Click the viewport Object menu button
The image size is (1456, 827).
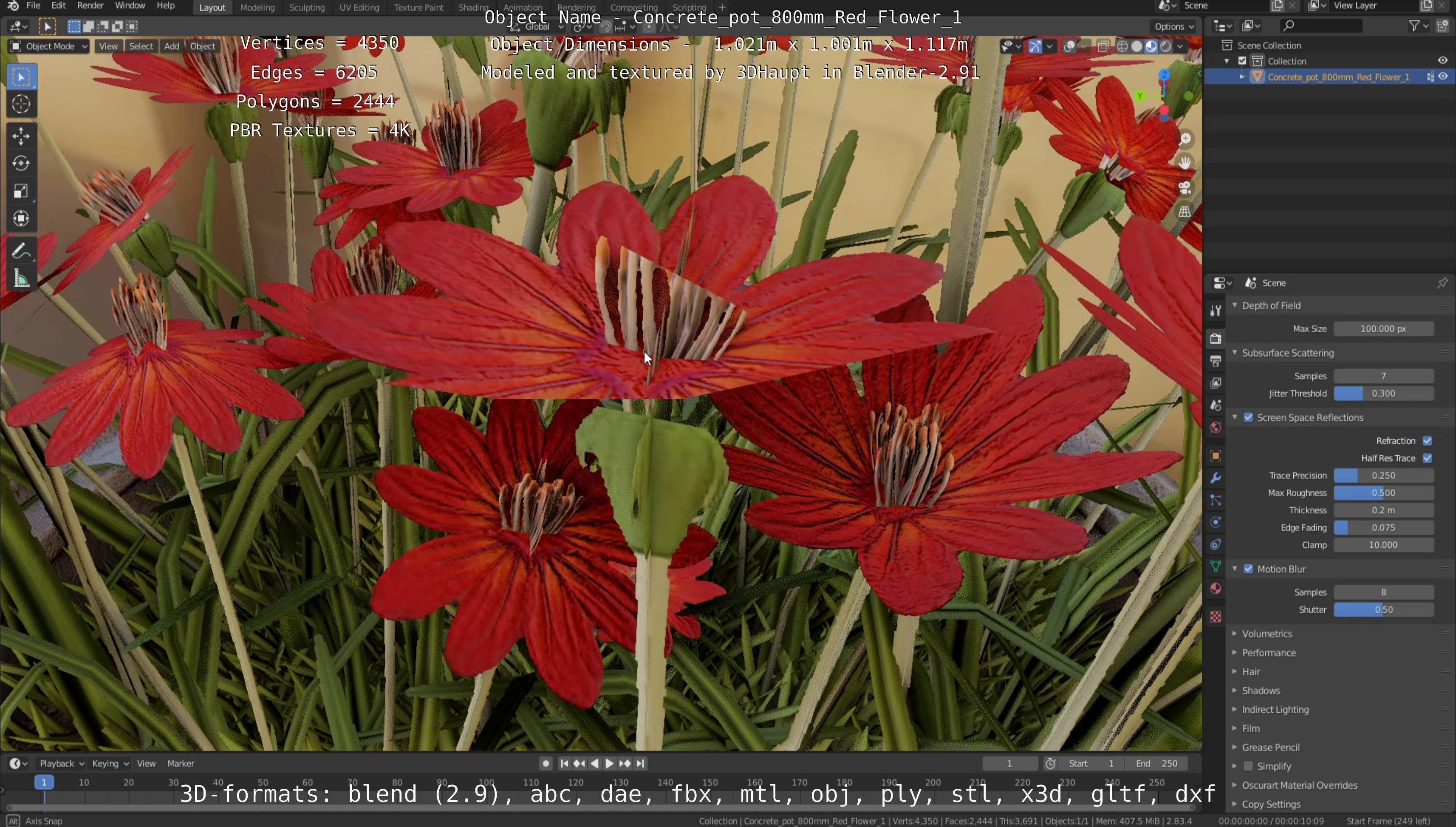pos(202,47)
